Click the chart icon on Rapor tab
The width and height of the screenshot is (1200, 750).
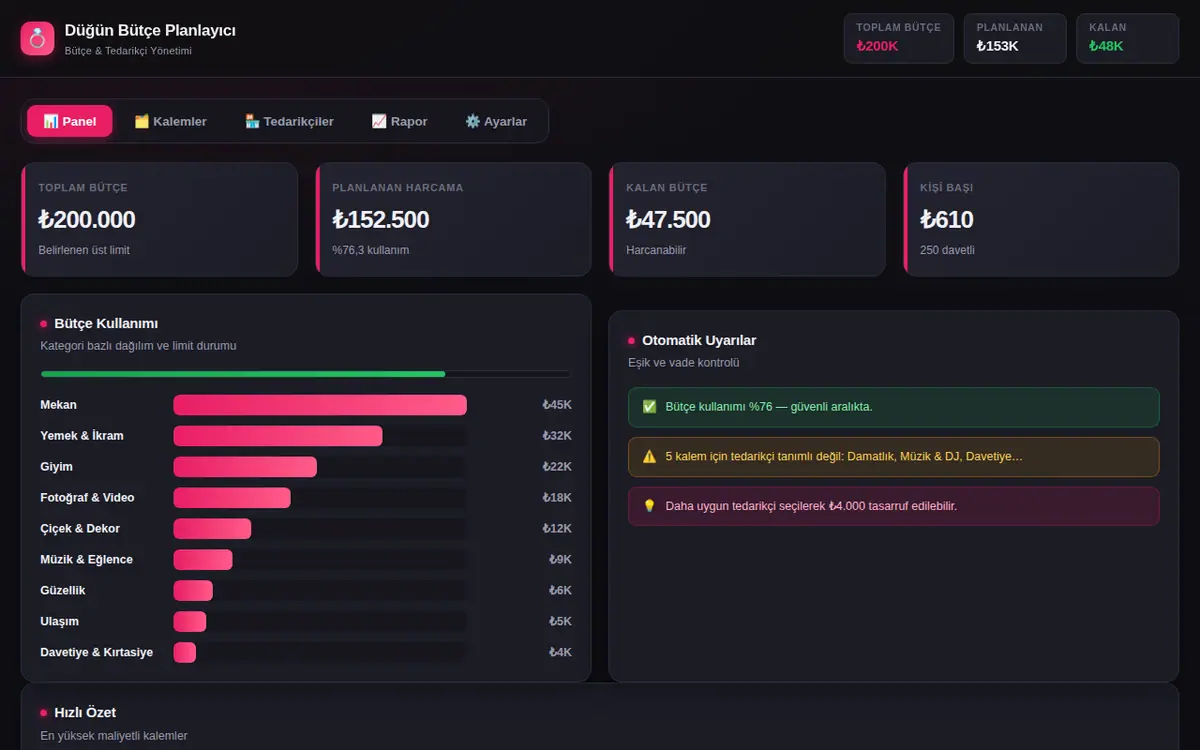379,121
